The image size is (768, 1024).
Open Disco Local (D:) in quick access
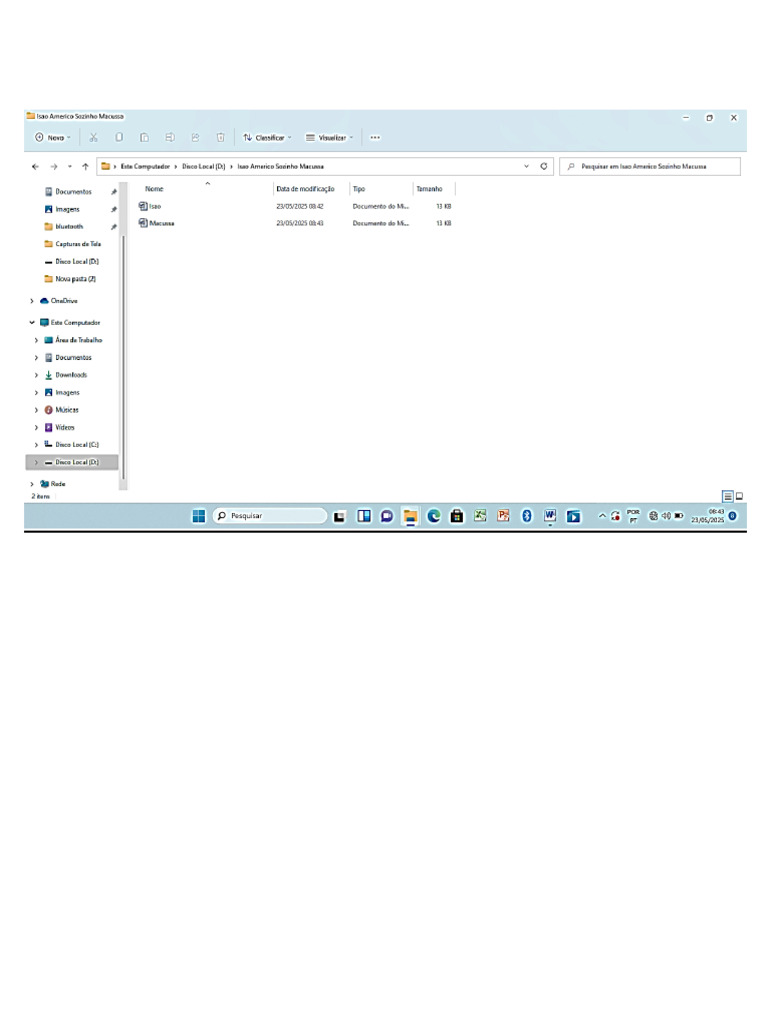pyautogui.click(x=76, y=262)
